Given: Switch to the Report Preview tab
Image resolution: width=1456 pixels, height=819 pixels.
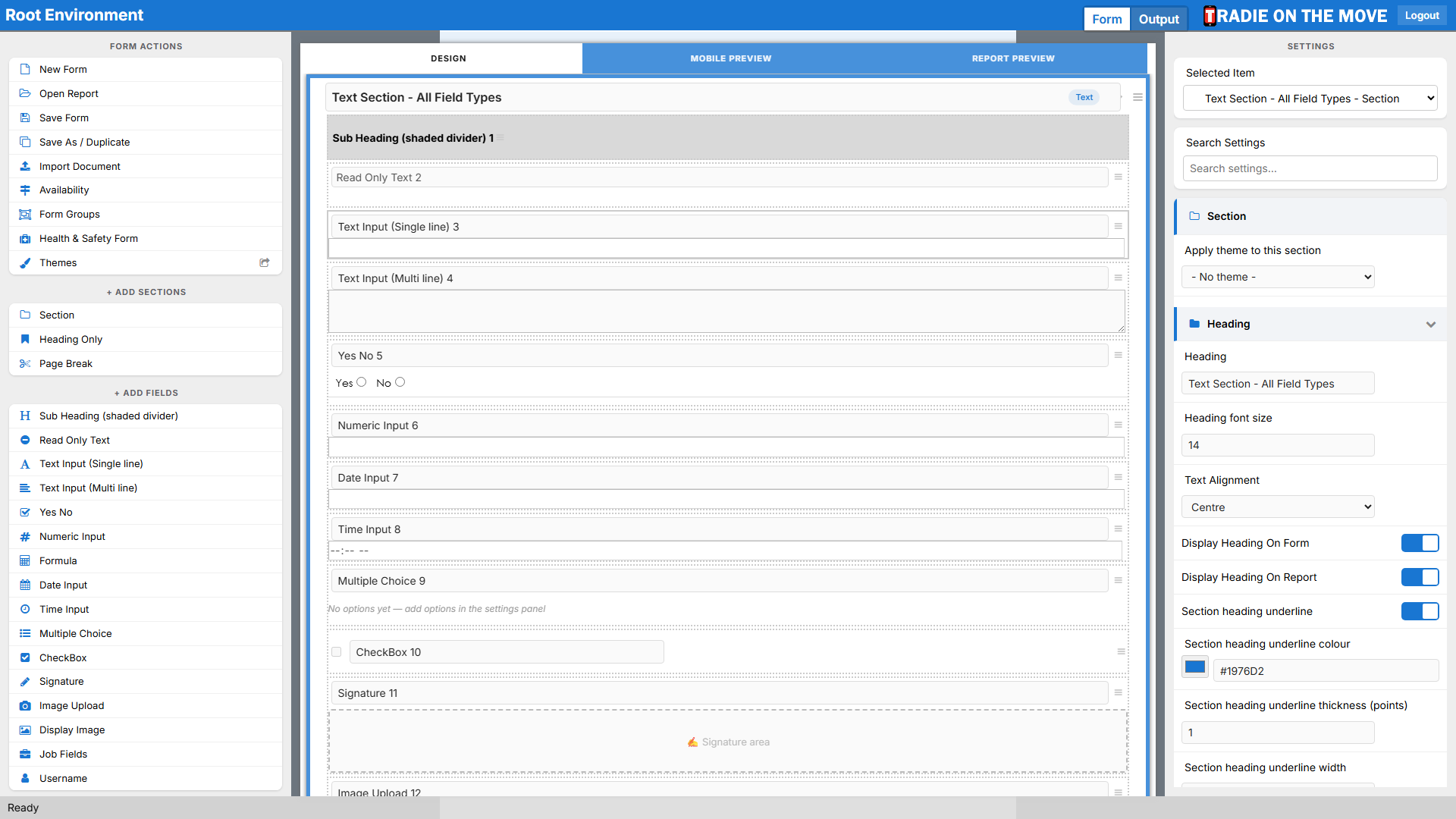Looking at the screenshot, I should [x=1013, y=58].
